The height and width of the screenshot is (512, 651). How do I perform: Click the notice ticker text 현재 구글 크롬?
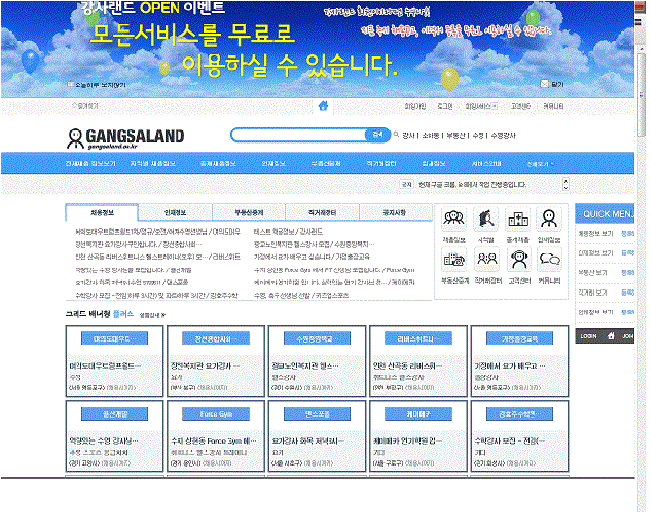471,184
